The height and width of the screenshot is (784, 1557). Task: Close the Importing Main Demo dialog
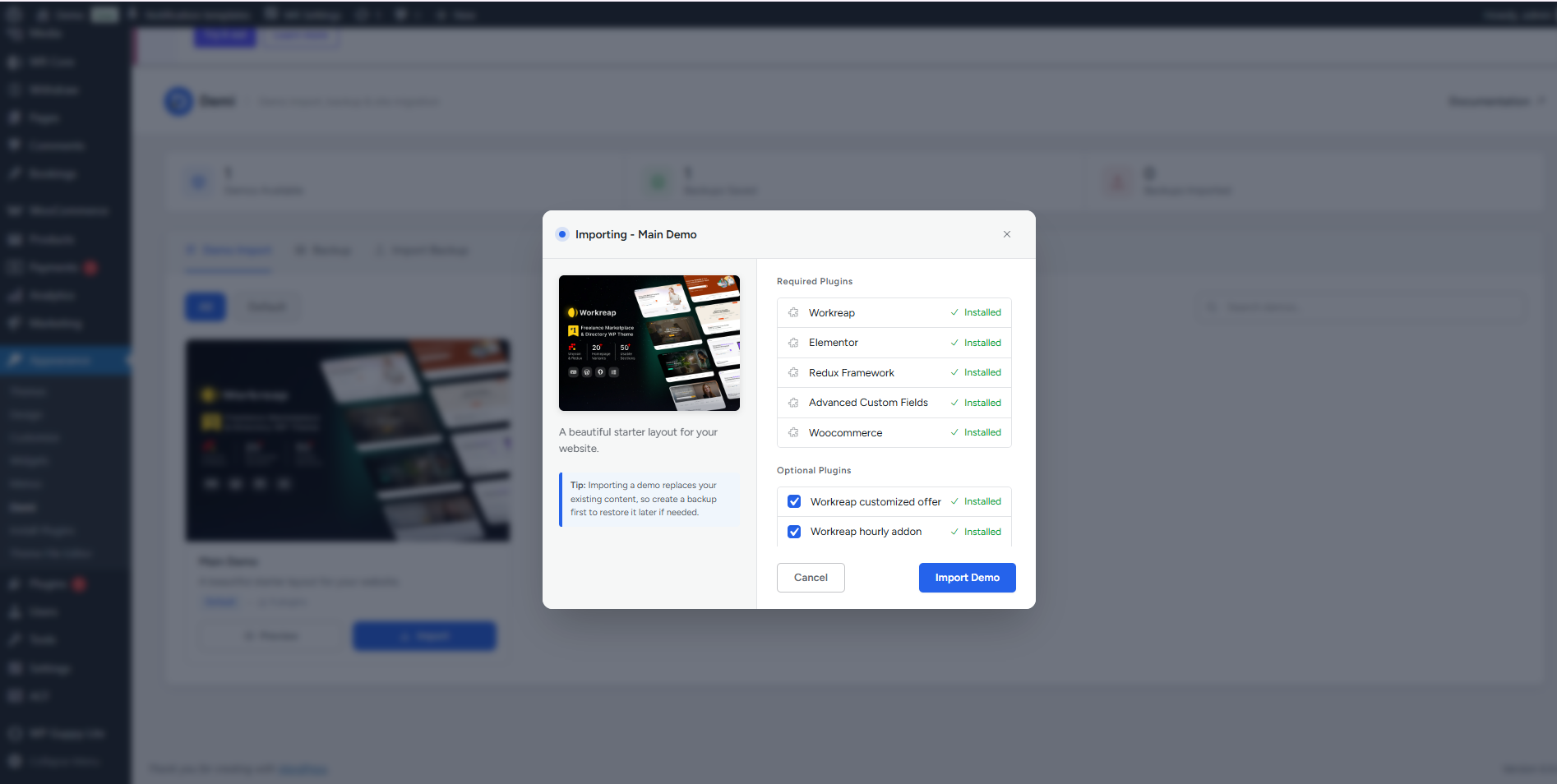pos(1007,234)
